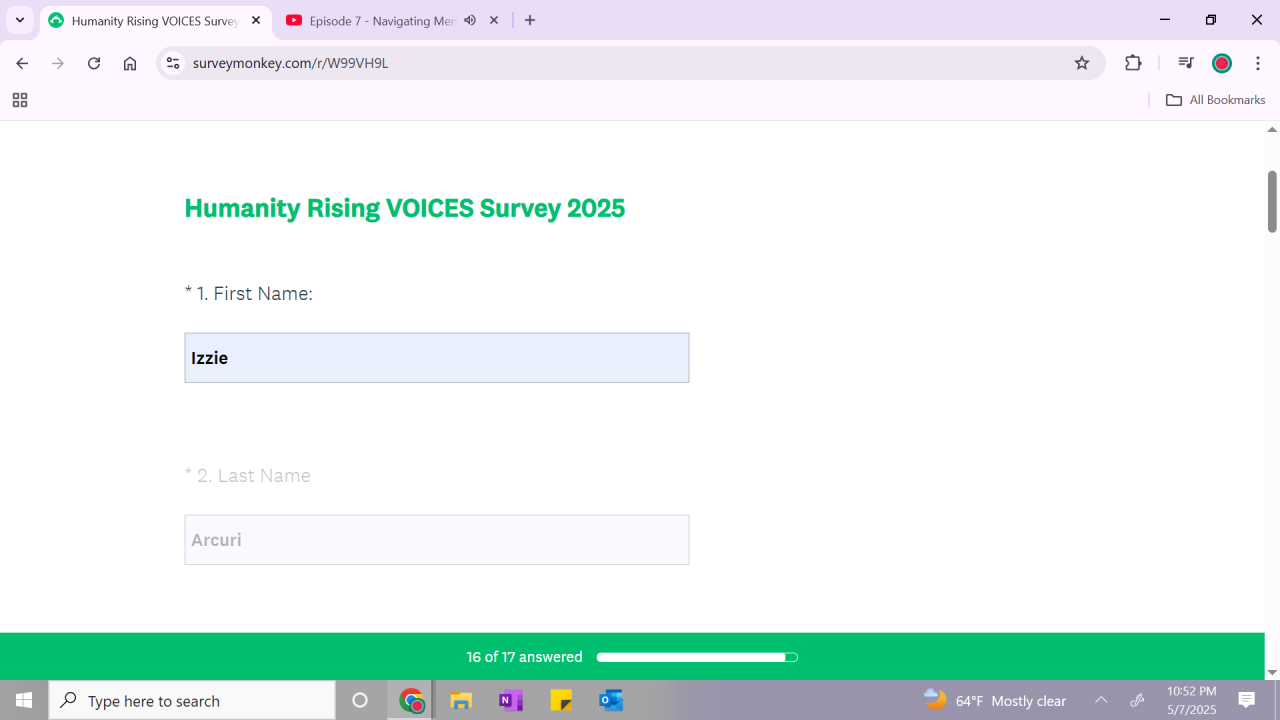Open Cortana circle icon on taskbar
The image size is (1280, 720).
pos(360,701)
